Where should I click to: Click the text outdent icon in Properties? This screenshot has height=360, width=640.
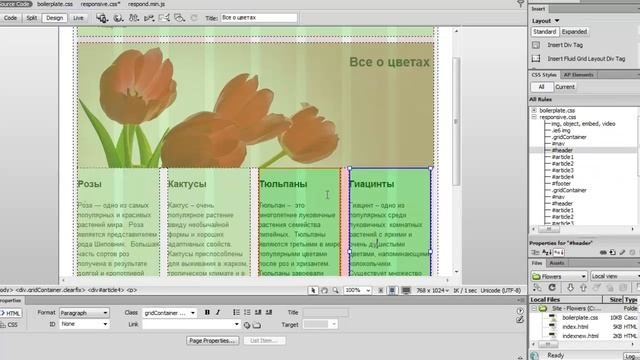(x=258, y=312)
